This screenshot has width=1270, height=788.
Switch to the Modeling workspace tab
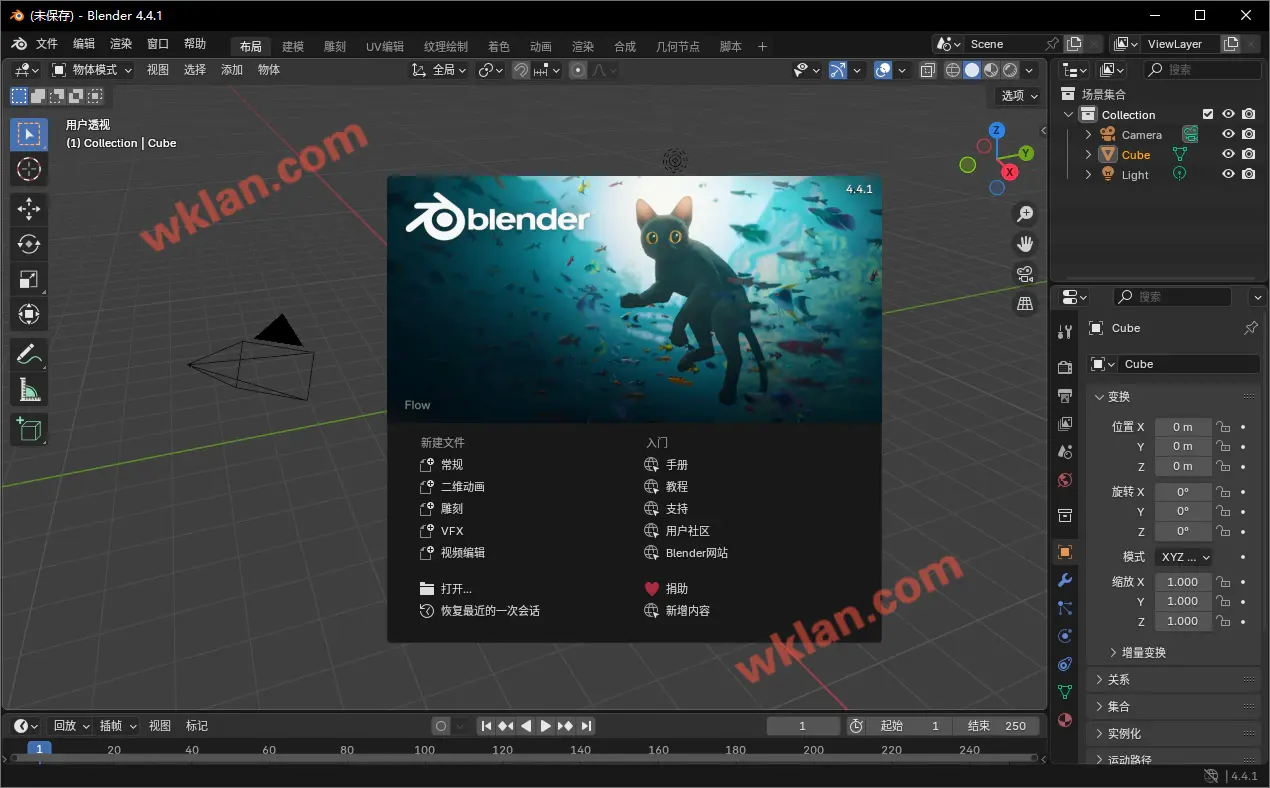pos(293,47)
